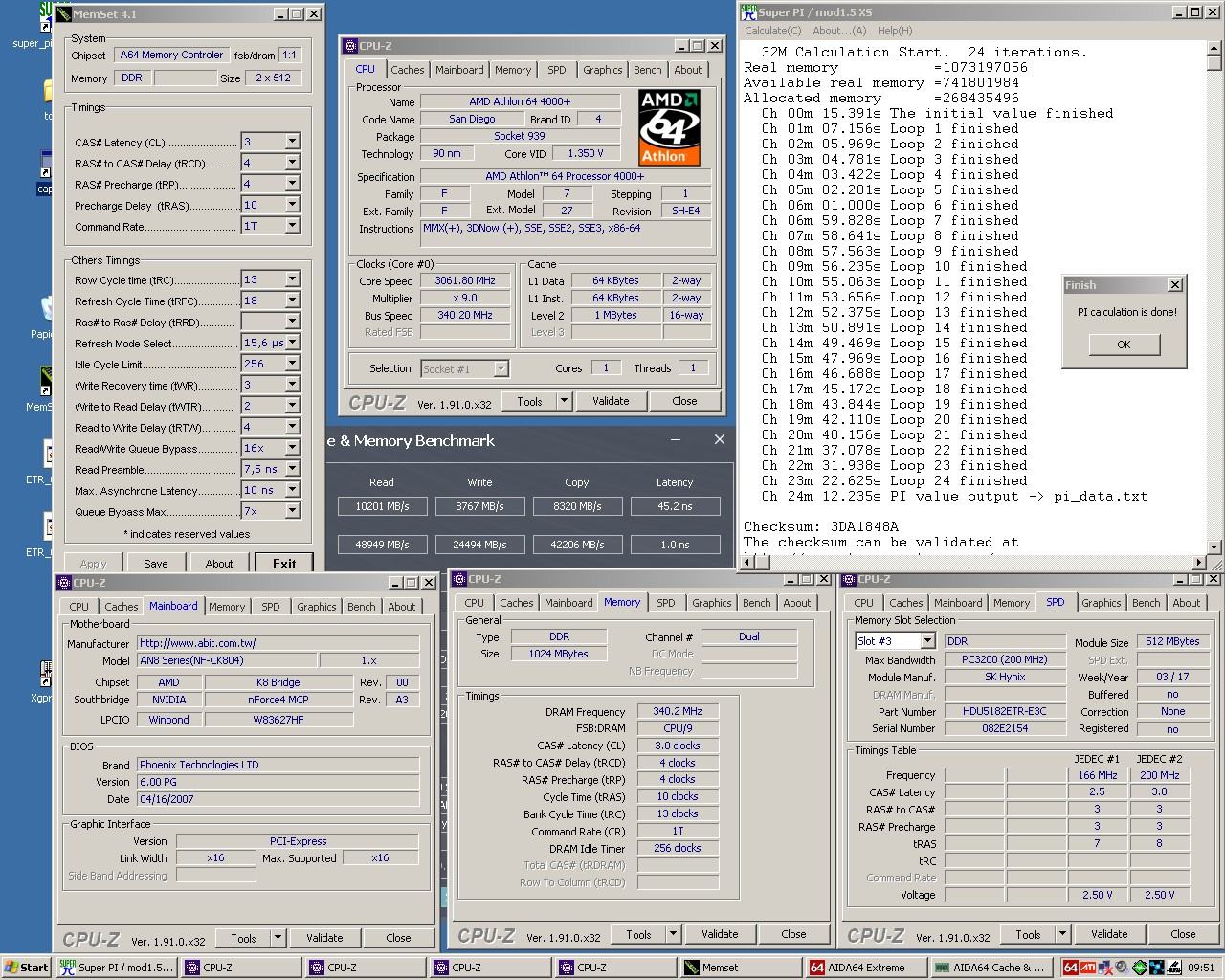Expand the Slot #3 memory slot selector
Image resolution: width=1225 pixels, height=980 pixels.
pos(926,641)
